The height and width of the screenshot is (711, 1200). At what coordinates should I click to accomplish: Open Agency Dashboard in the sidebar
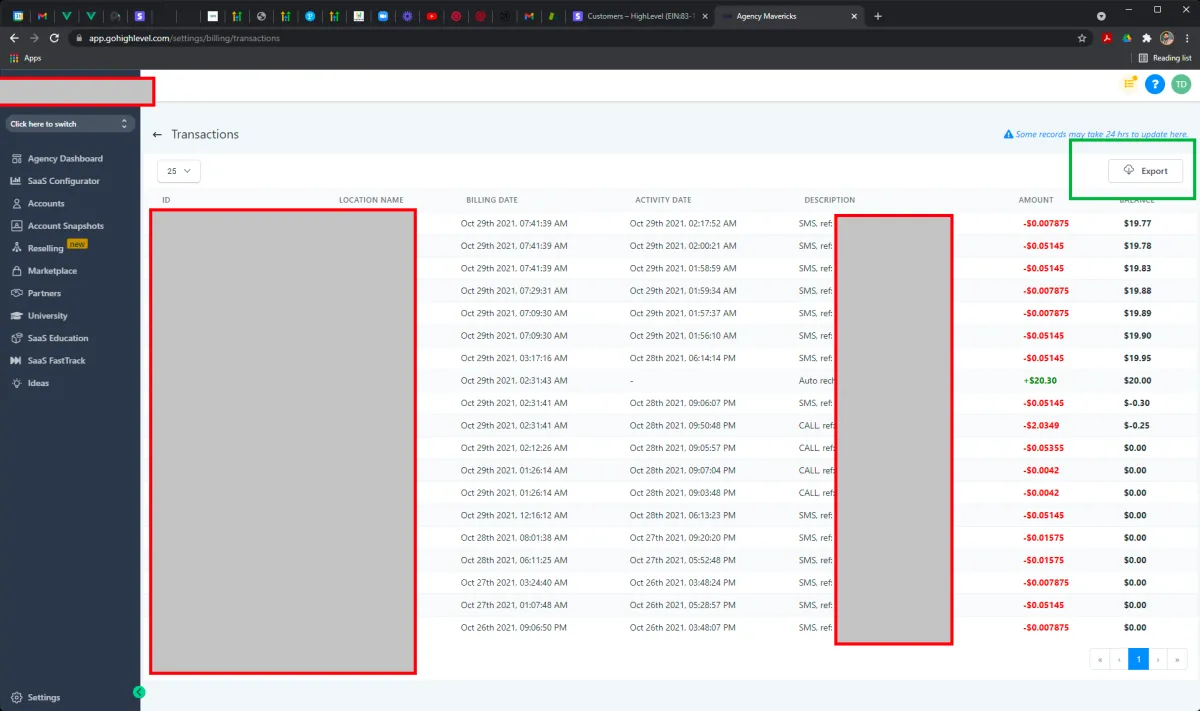57,159
